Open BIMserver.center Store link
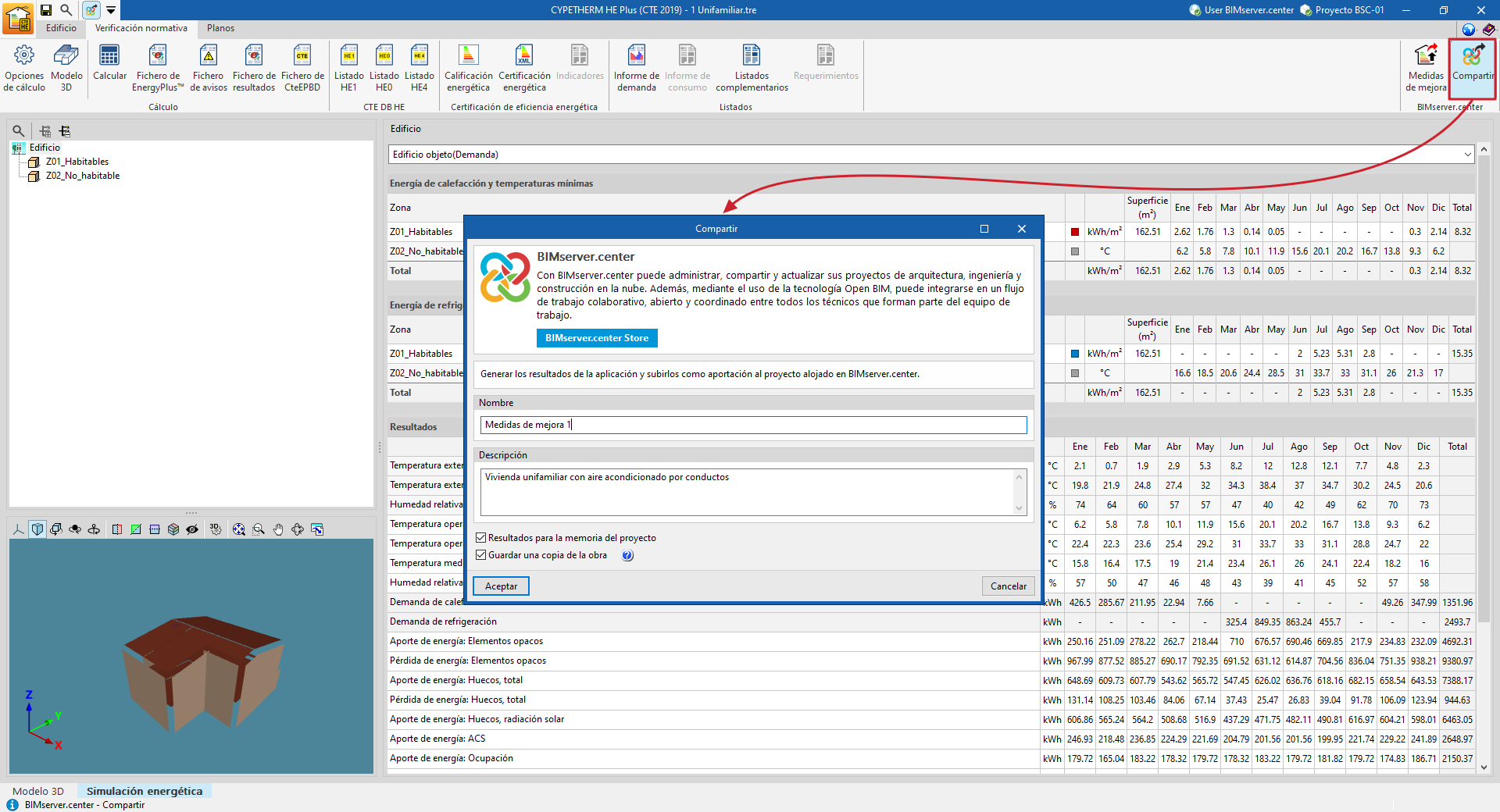 [x=597, y=338]
